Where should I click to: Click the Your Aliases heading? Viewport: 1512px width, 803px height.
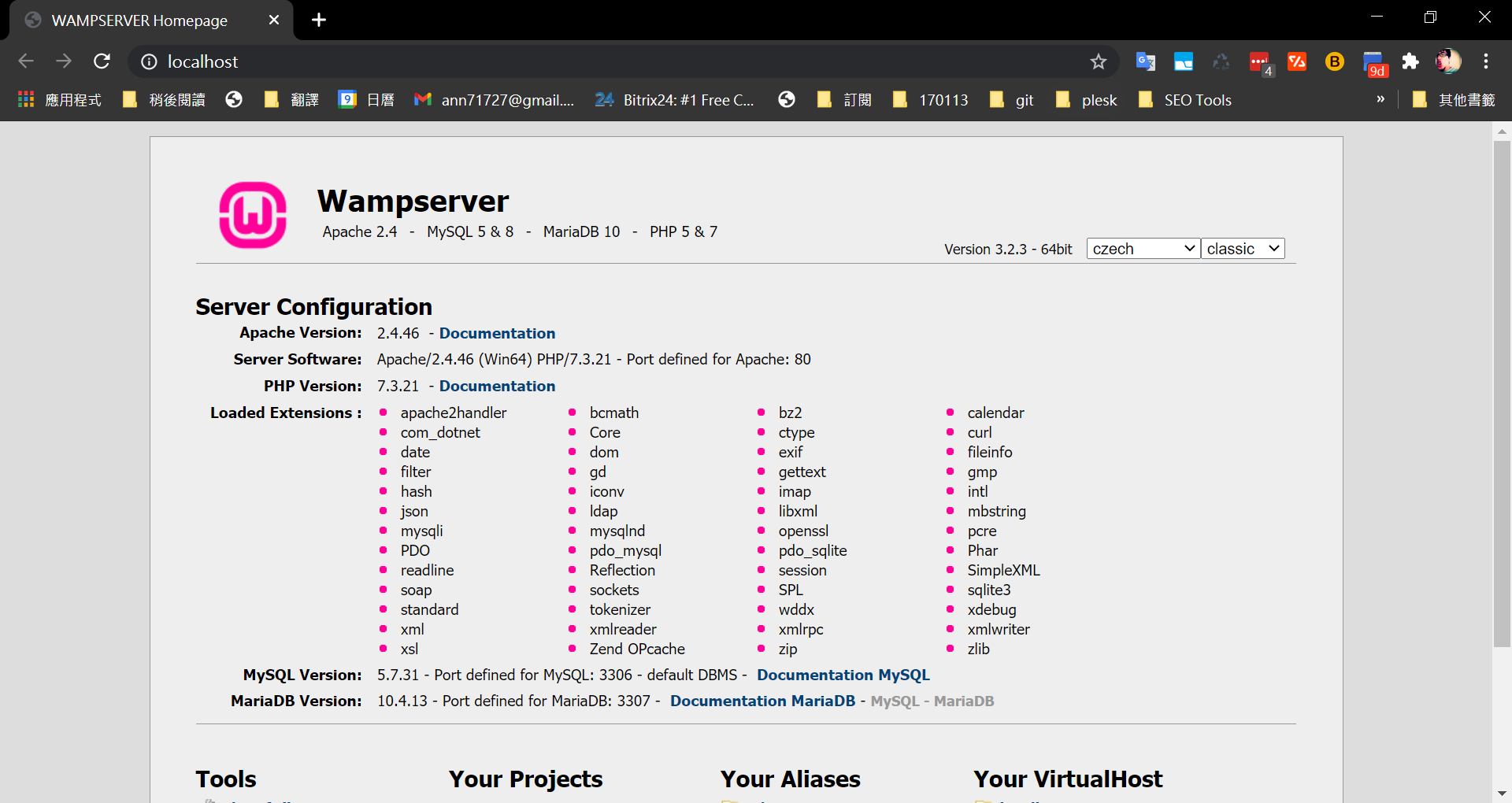point(790,779)
